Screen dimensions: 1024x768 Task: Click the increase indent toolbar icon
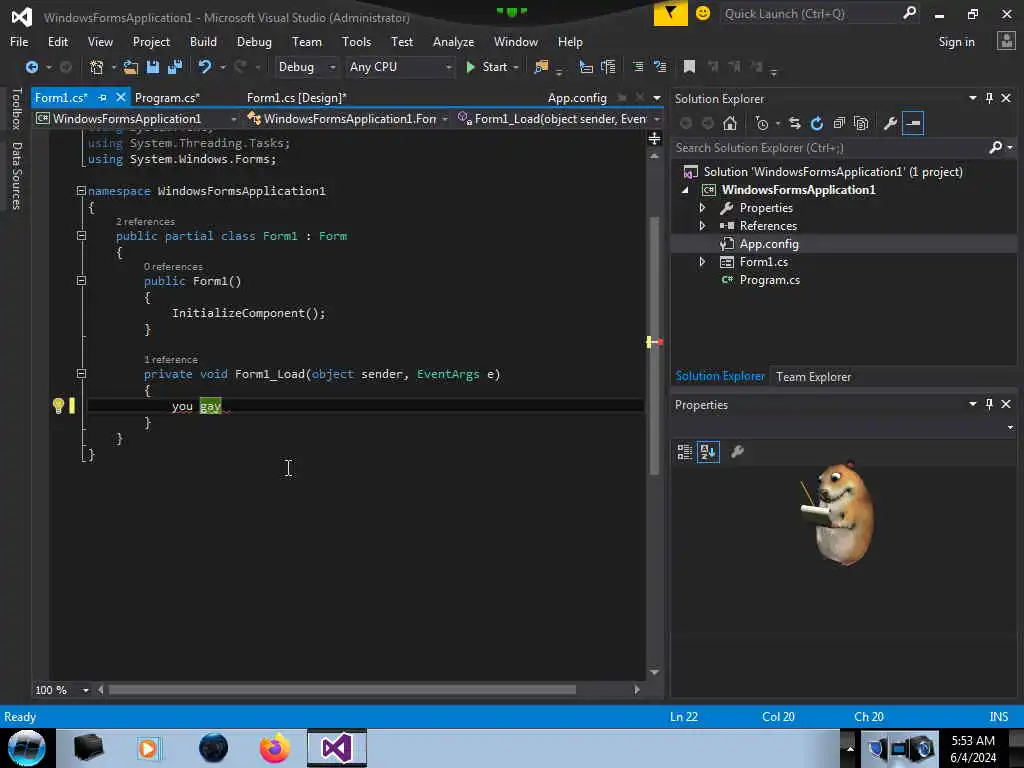[x=608, y=67]
